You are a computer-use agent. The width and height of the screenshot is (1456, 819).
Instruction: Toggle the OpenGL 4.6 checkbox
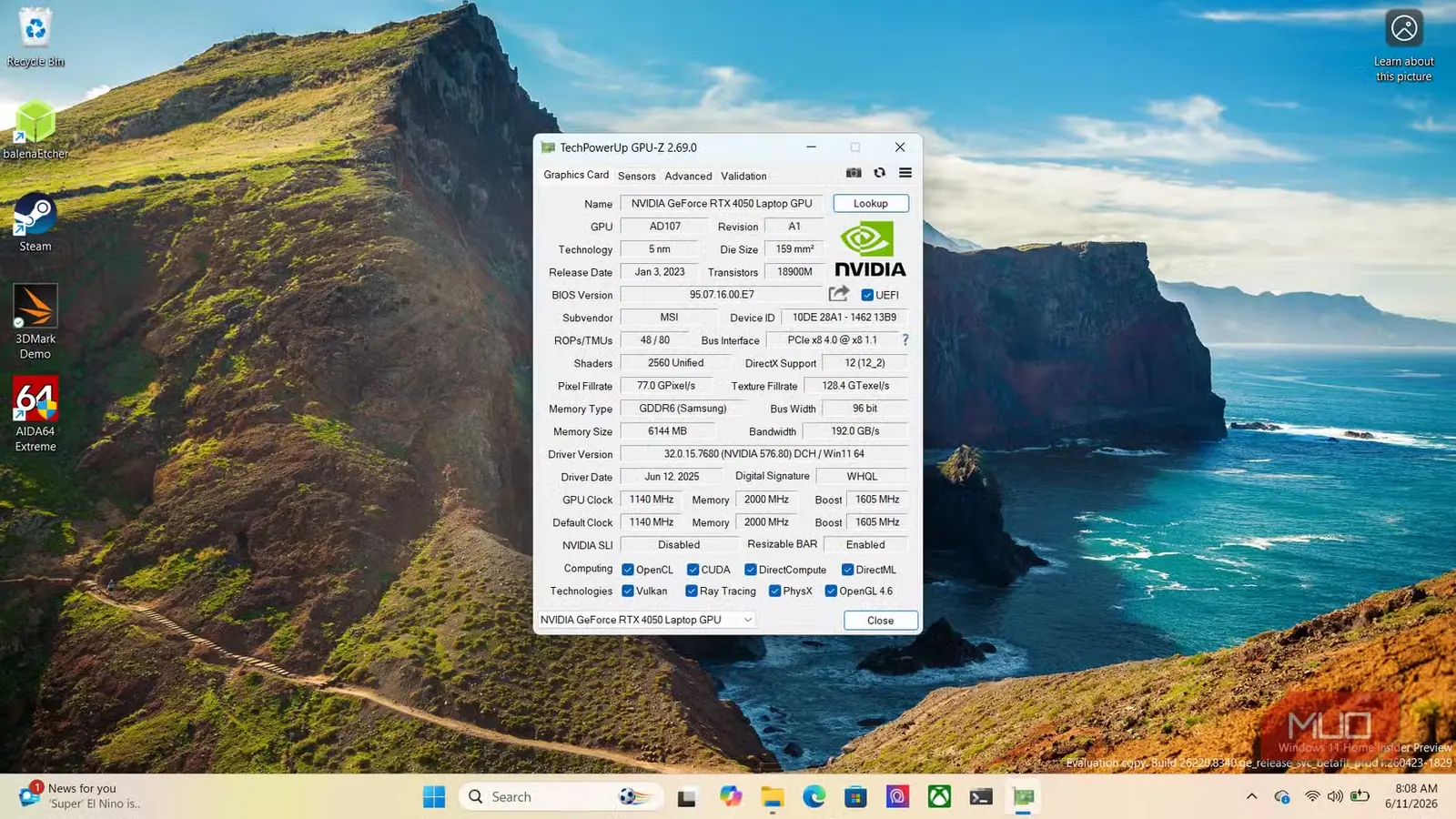[x=831, y=591]
